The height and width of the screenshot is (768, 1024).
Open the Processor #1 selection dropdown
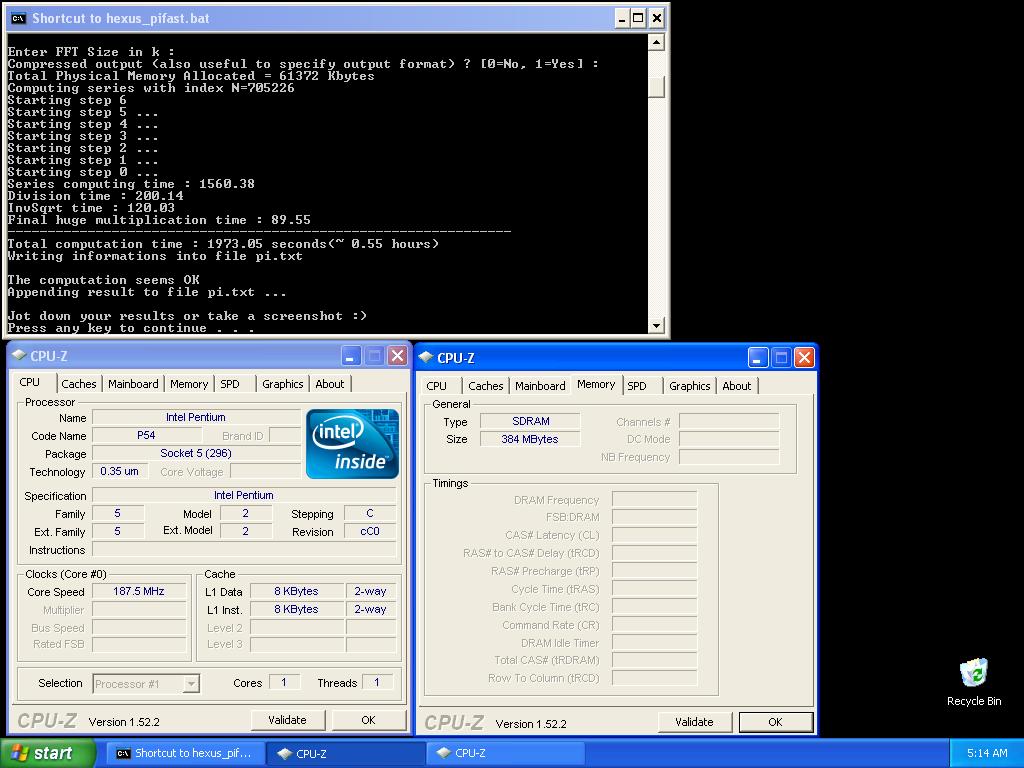point(146,684)
